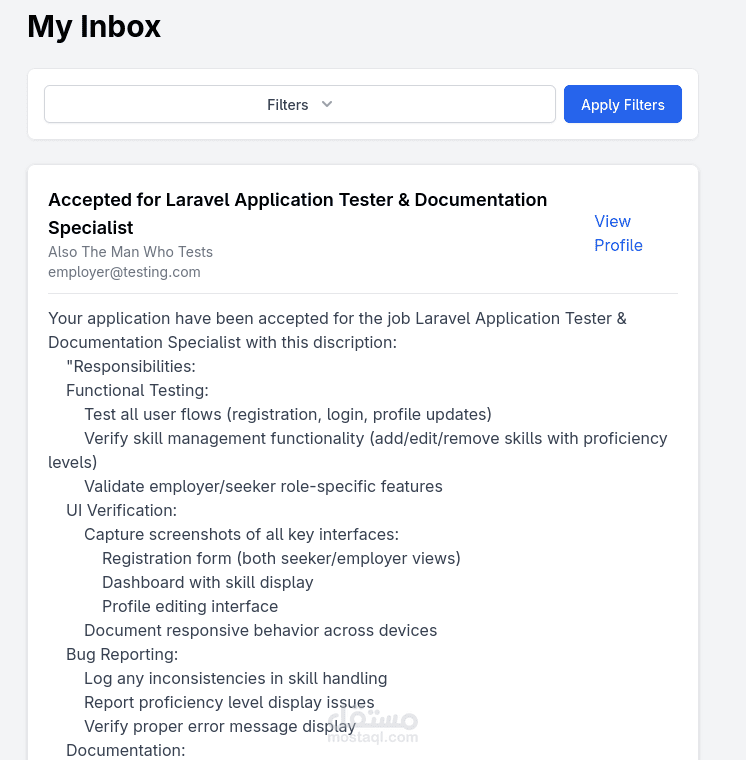Open the Filters dropdown

coord(299,104)
